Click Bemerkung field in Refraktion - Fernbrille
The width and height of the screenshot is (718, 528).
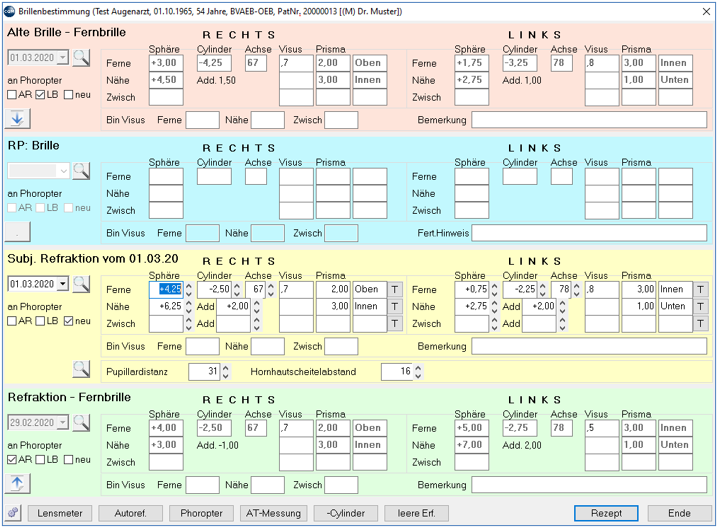click(x=589, y=484)
